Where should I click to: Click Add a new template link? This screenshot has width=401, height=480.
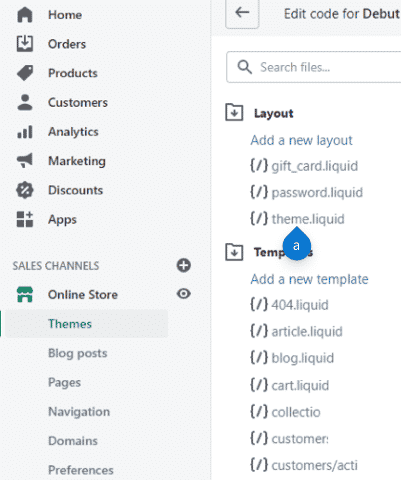pyautogui.click(x=309, y=279)
